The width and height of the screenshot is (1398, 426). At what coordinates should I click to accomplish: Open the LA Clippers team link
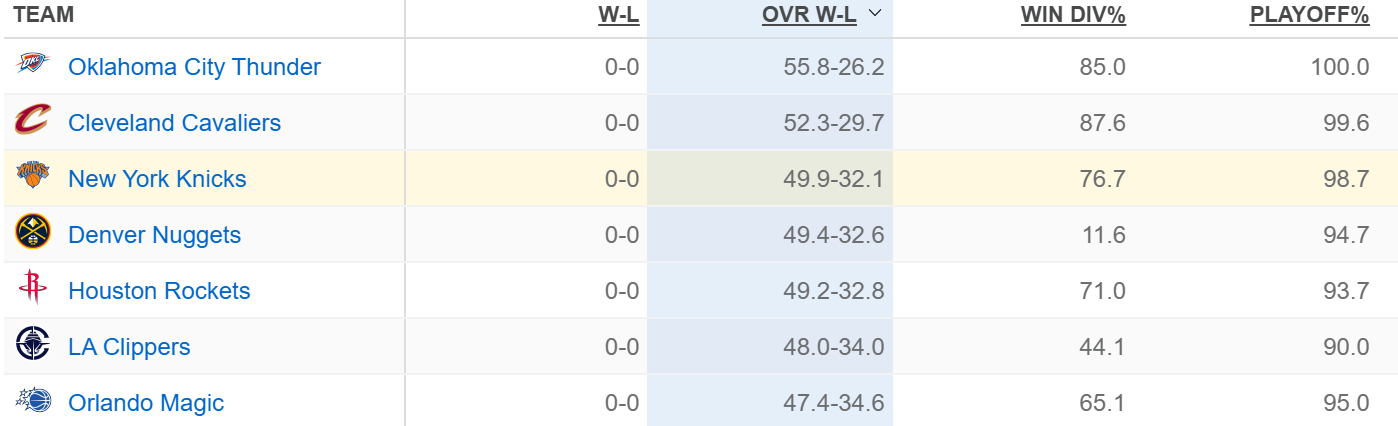coord(129,347)
